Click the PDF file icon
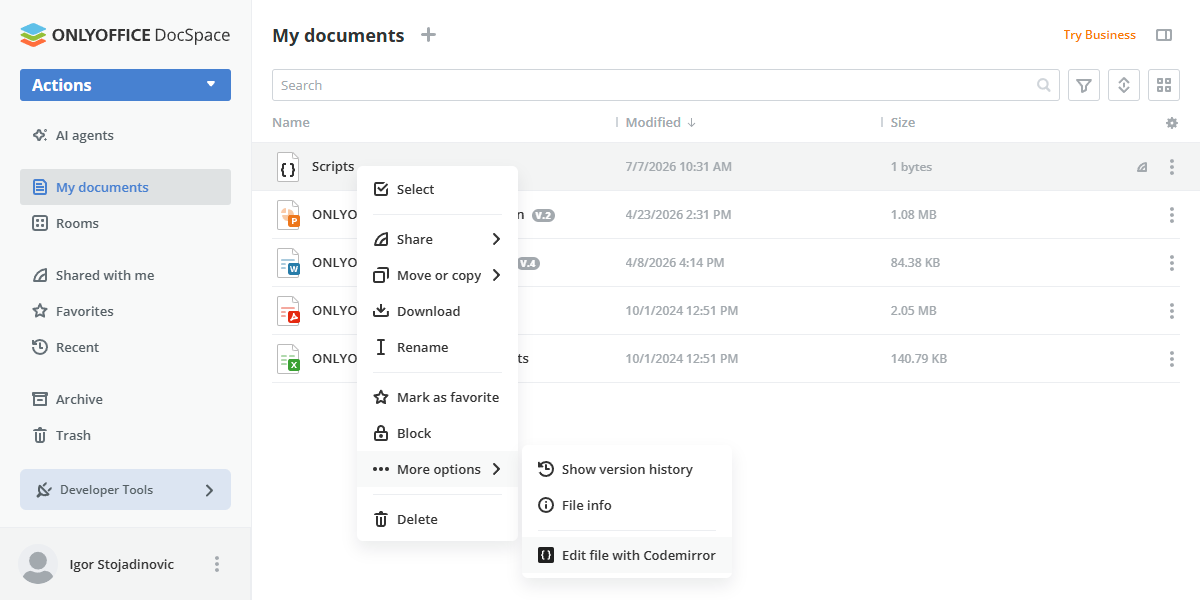This screenshot has width=1200, height=600. point(288,311)
